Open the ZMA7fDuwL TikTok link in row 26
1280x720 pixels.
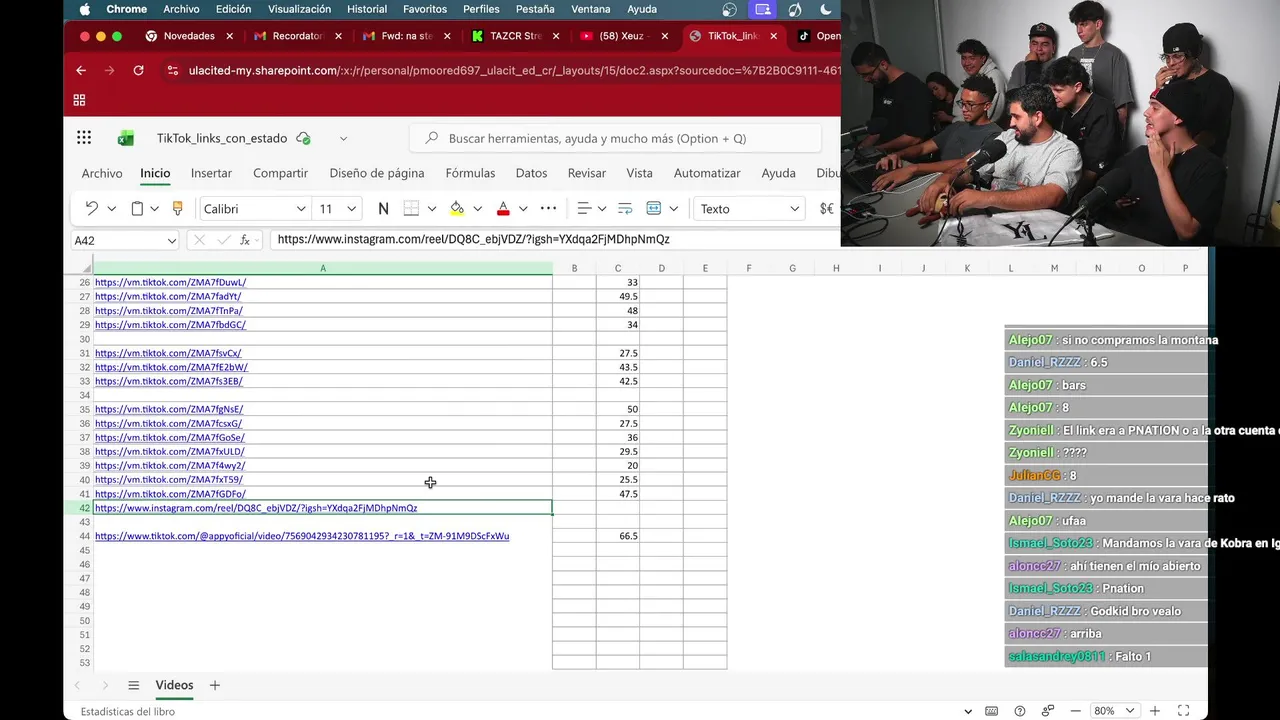[x=170, y=282]
